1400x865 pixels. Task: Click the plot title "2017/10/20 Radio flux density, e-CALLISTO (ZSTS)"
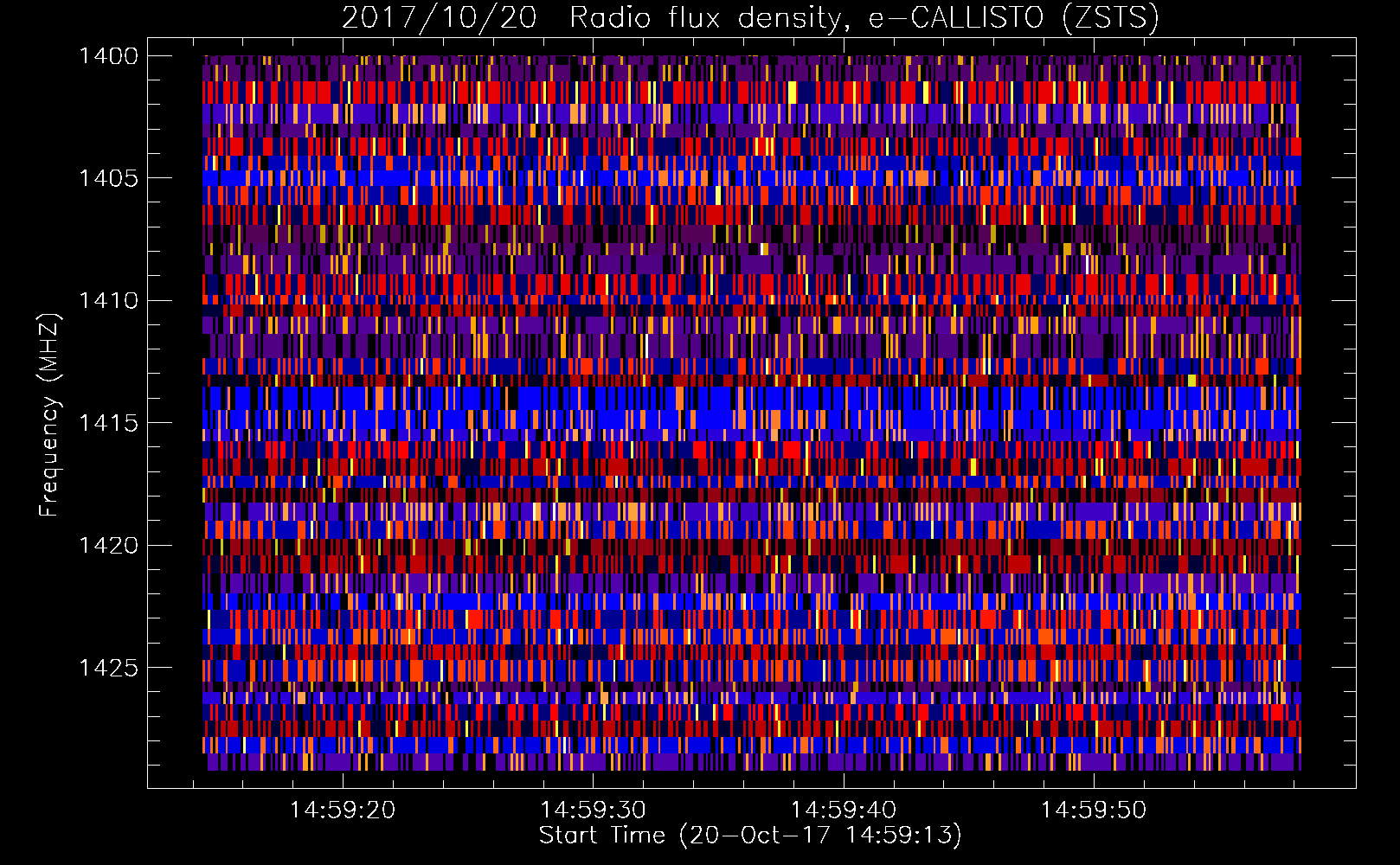[x=750, y=17]
